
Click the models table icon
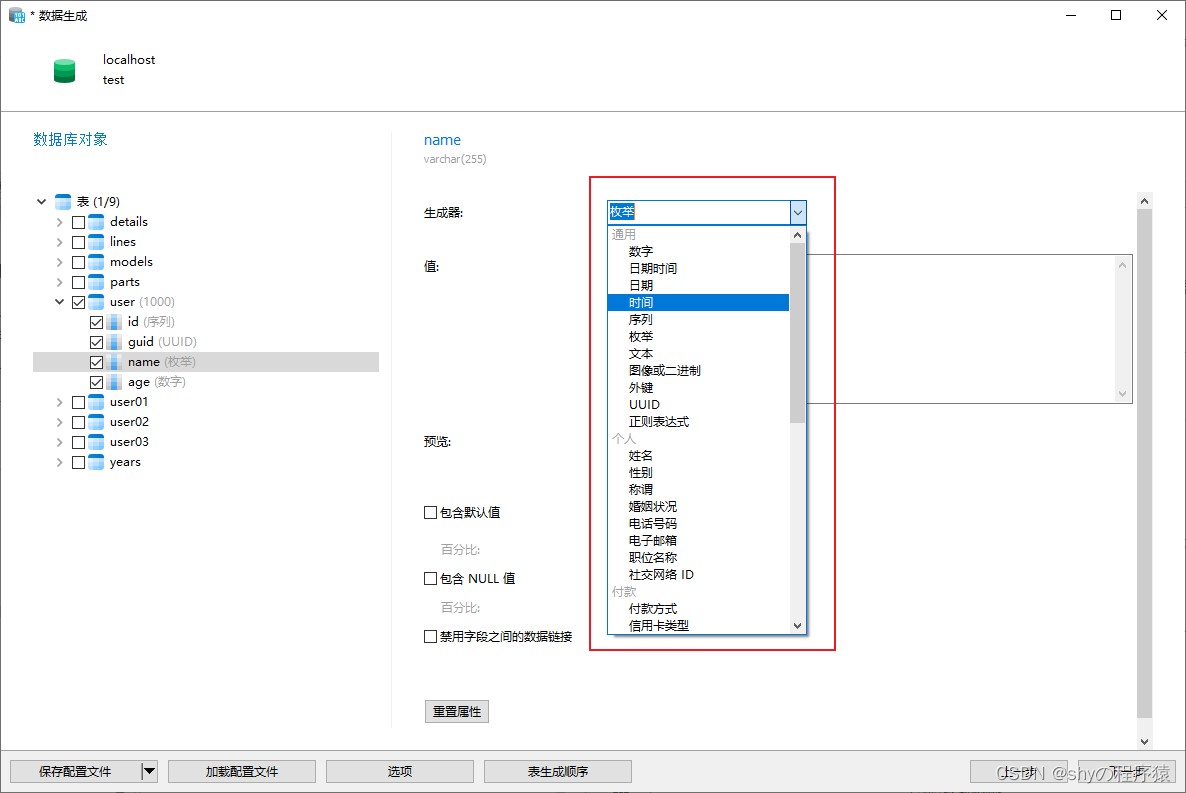[96, 262]
